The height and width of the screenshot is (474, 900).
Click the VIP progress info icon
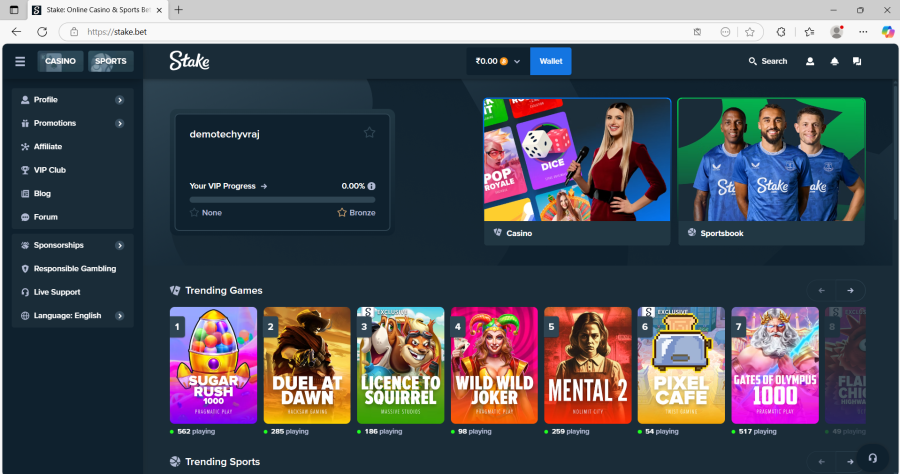371,187
